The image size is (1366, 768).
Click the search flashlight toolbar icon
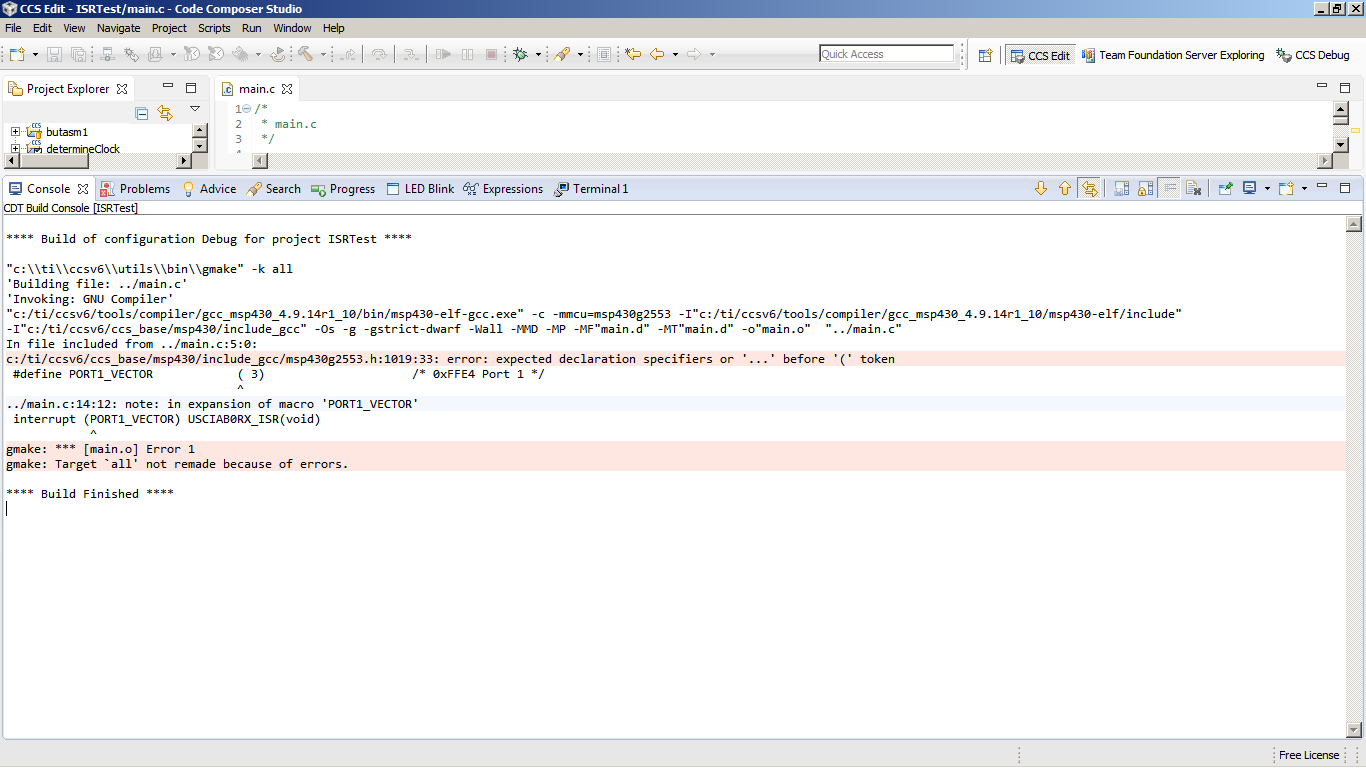pyautogui.click(x=562, y=54)
